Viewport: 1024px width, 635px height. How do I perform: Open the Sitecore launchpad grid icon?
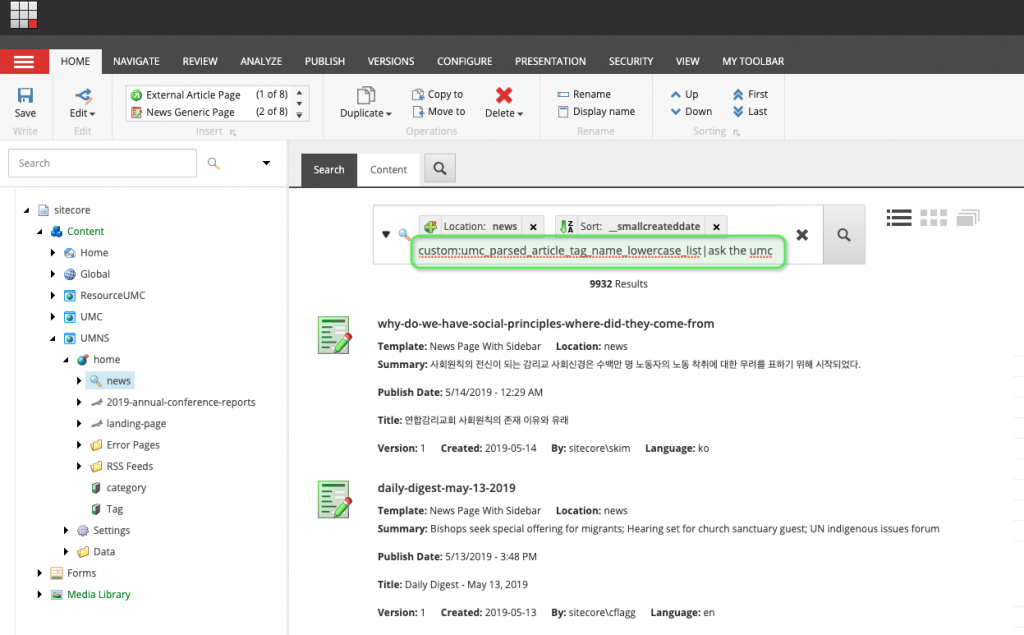tap(24, 14)
